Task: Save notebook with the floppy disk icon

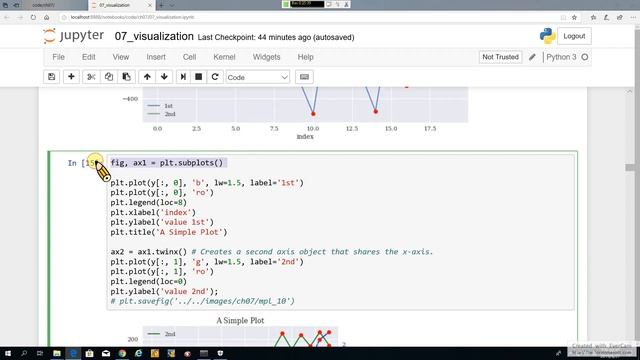Action: (x=51, y=77)
